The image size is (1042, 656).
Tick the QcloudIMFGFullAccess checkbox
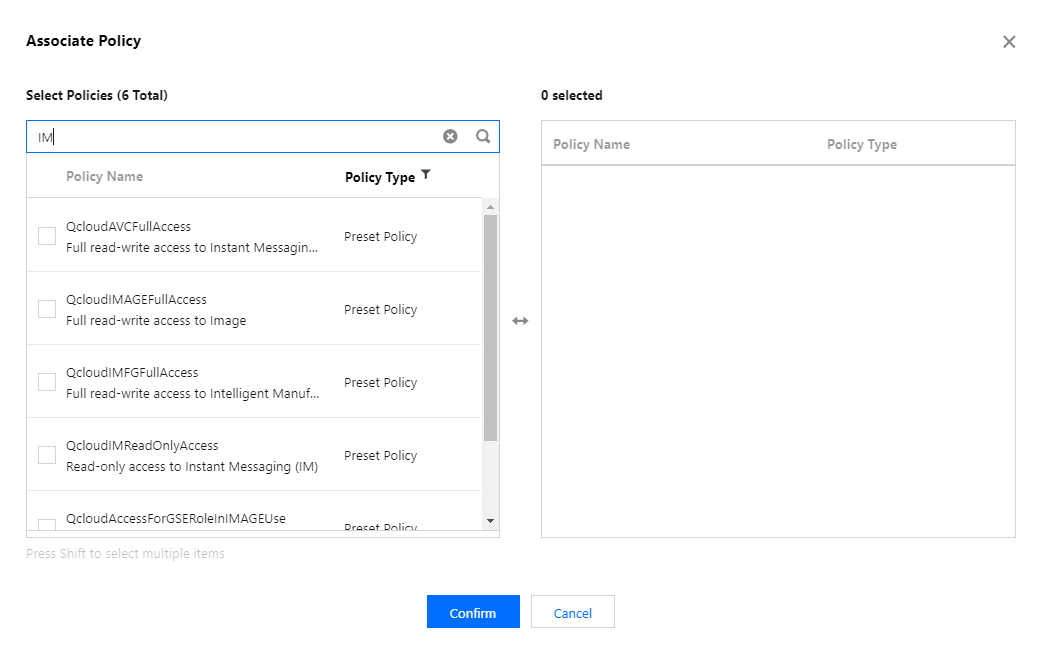[x=47, y=382]
